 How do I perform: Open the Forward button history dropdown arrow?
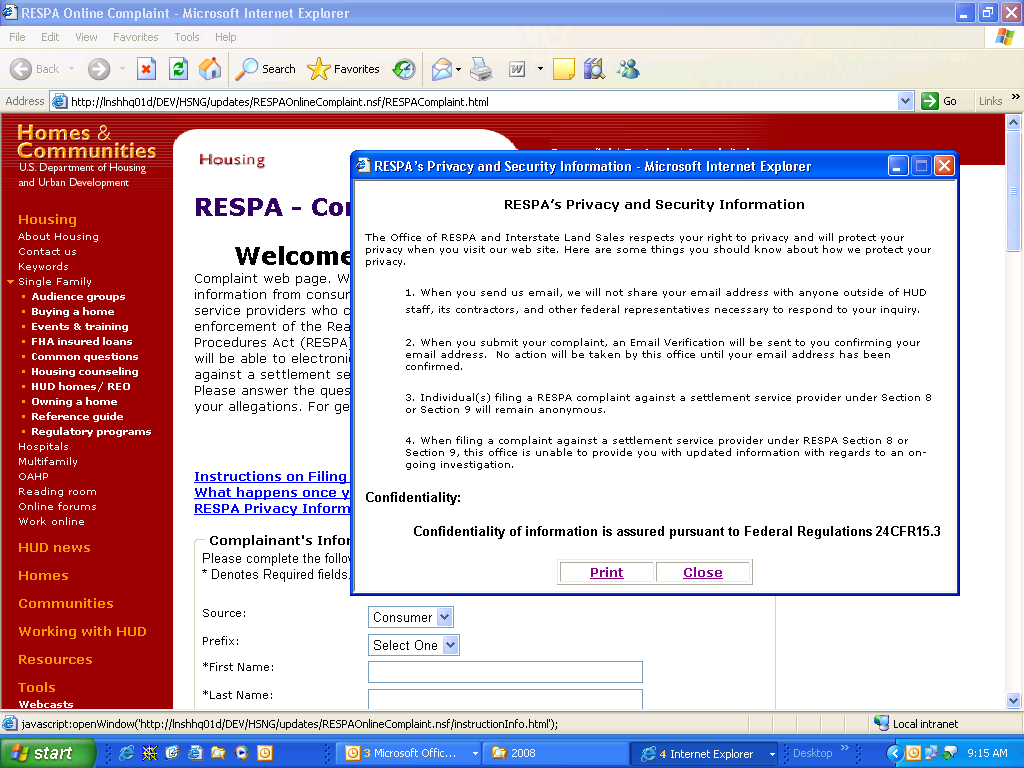tap(122, 69)
